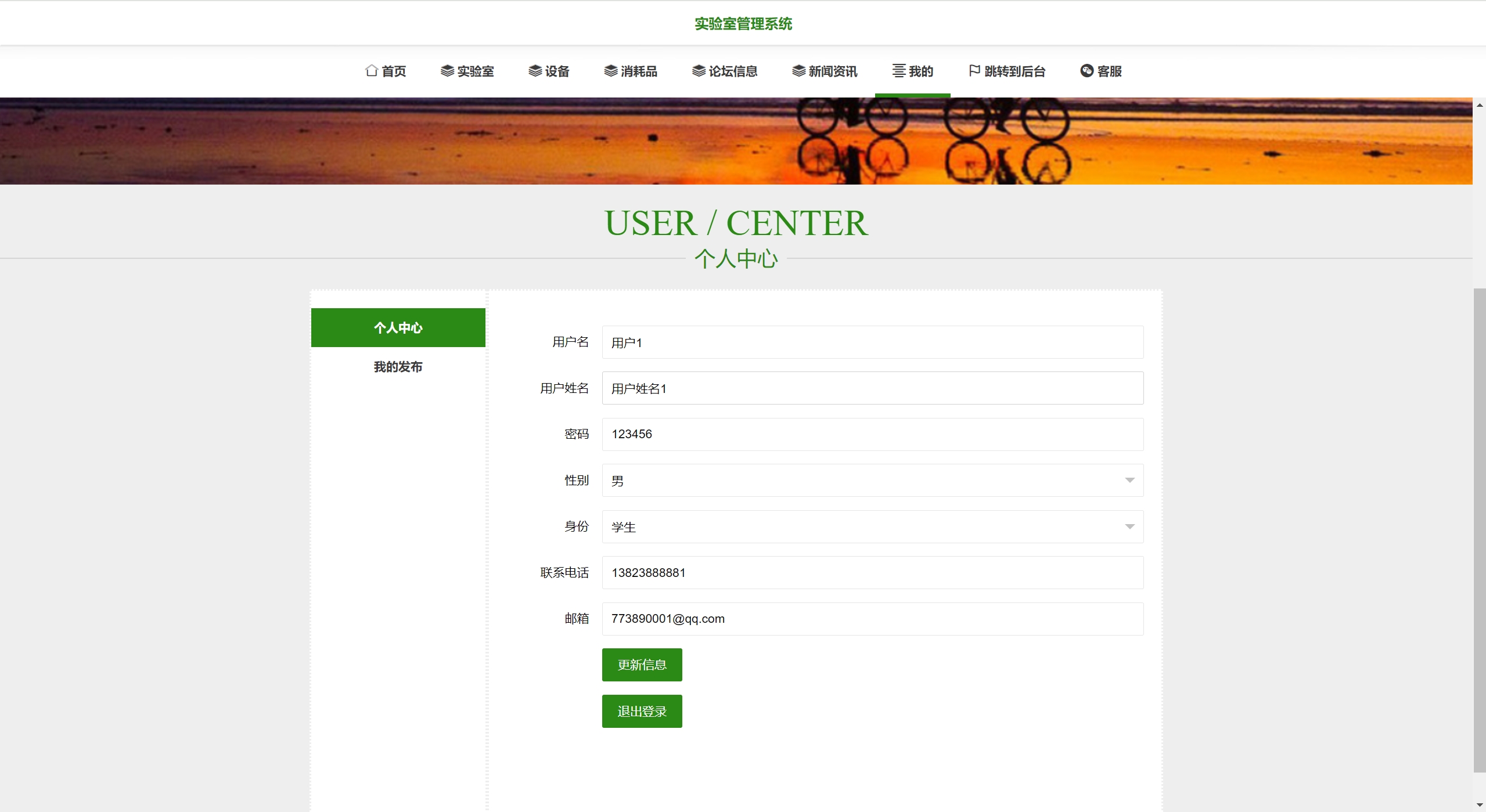This screenshot has height=812, width=1486.
Task: Click the stack icon beside 论坛信息
Action: point(699,71)
